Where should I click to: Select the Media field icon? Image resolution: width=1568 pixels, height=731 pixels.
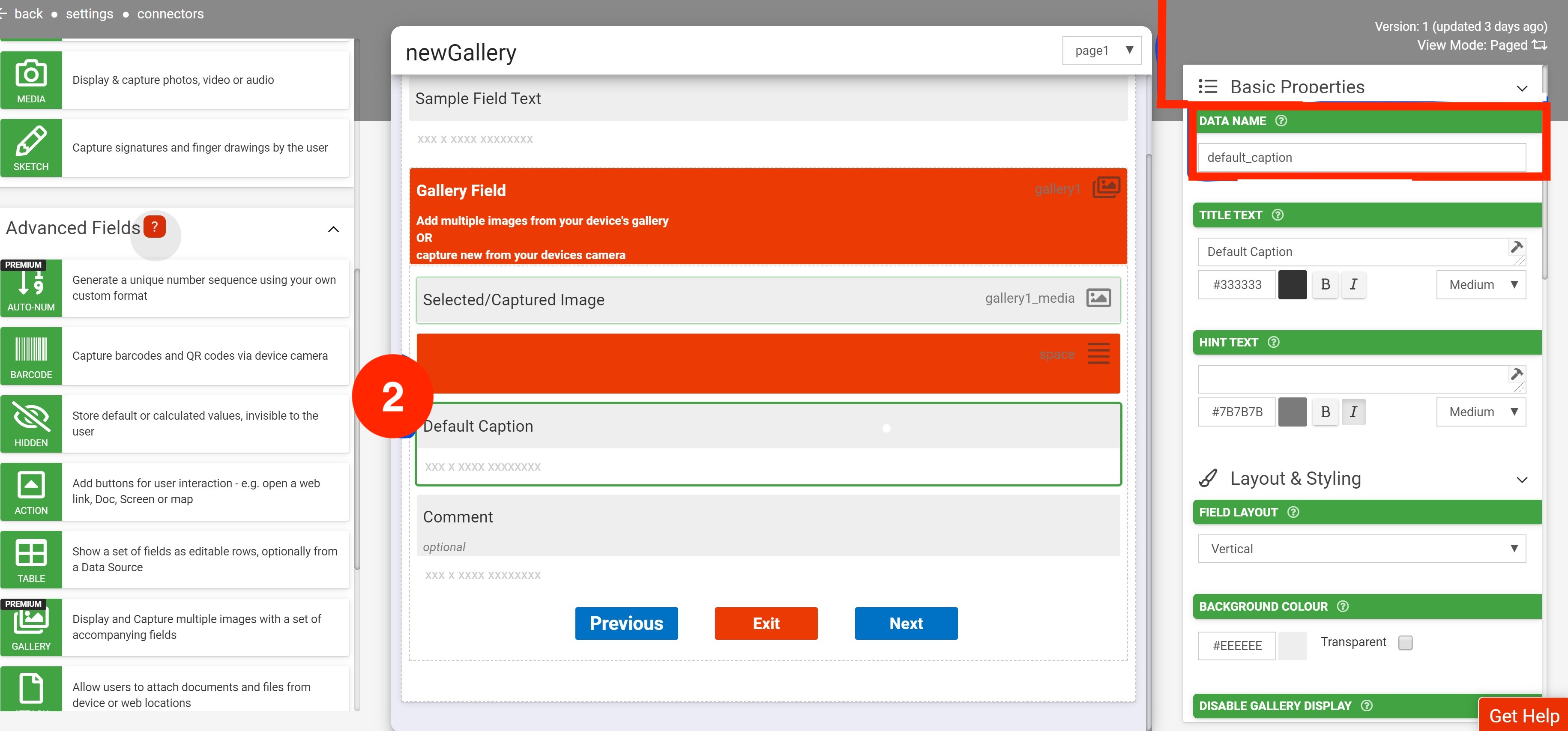pos(31,80)
